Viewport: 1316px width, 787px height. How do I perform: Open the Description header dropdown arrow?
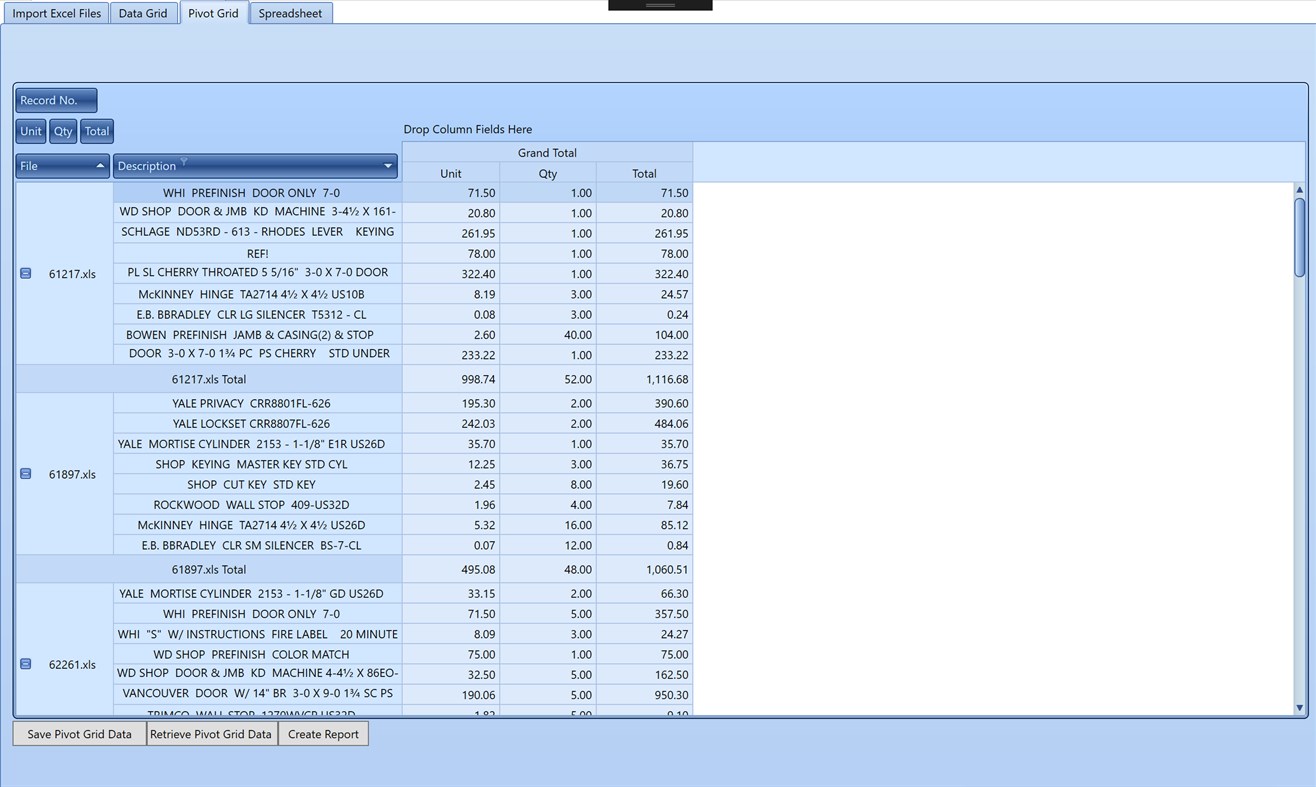point(388,166)
